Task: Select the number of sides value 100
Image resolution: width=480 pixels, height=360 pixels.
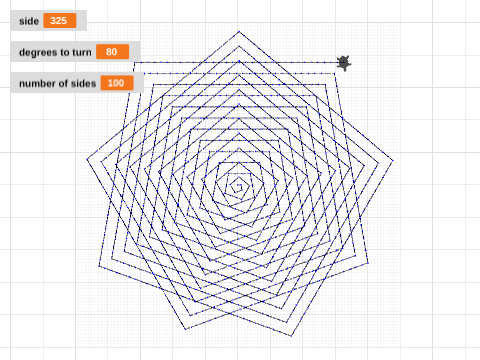Action: (x=117, y=83)
